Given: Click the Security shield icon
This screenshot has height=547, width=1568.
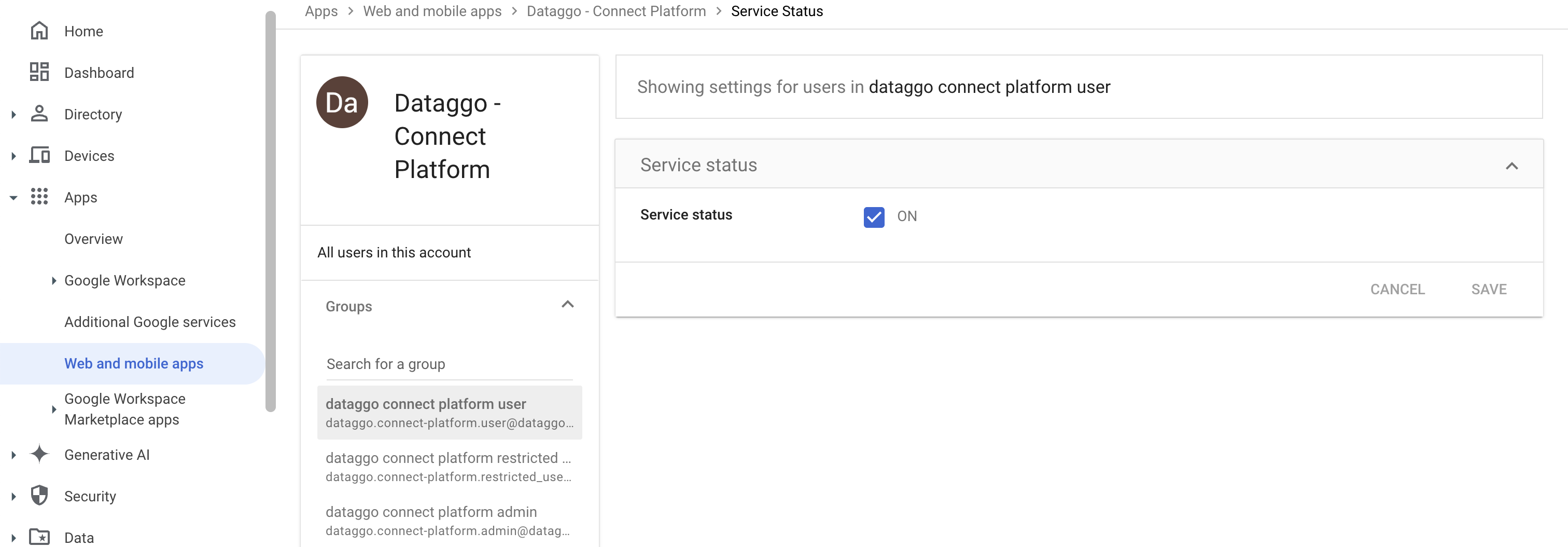Looking at the screenshot, I should tap(39, 496).
